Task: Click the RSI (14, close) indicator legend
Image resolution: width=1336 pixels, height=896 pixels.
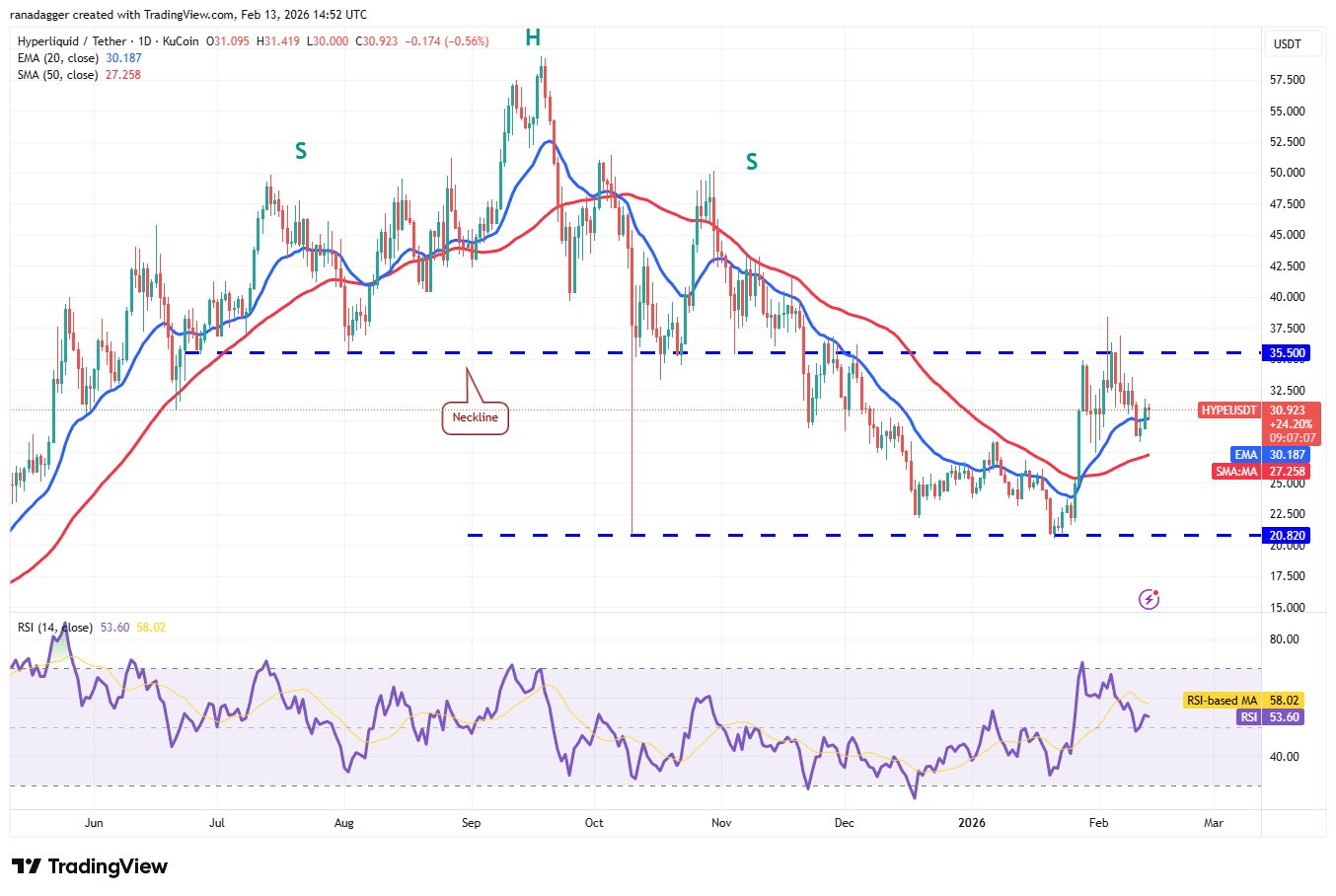Action: click(55, 628)
